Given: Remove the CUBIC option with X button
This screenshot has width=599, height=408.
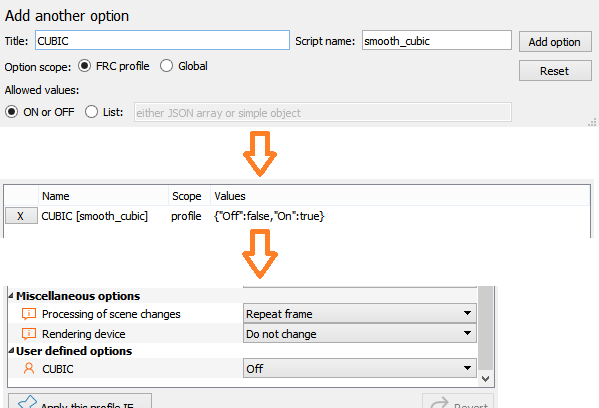Looking at the screenshot, I should [x=21, y=216].
